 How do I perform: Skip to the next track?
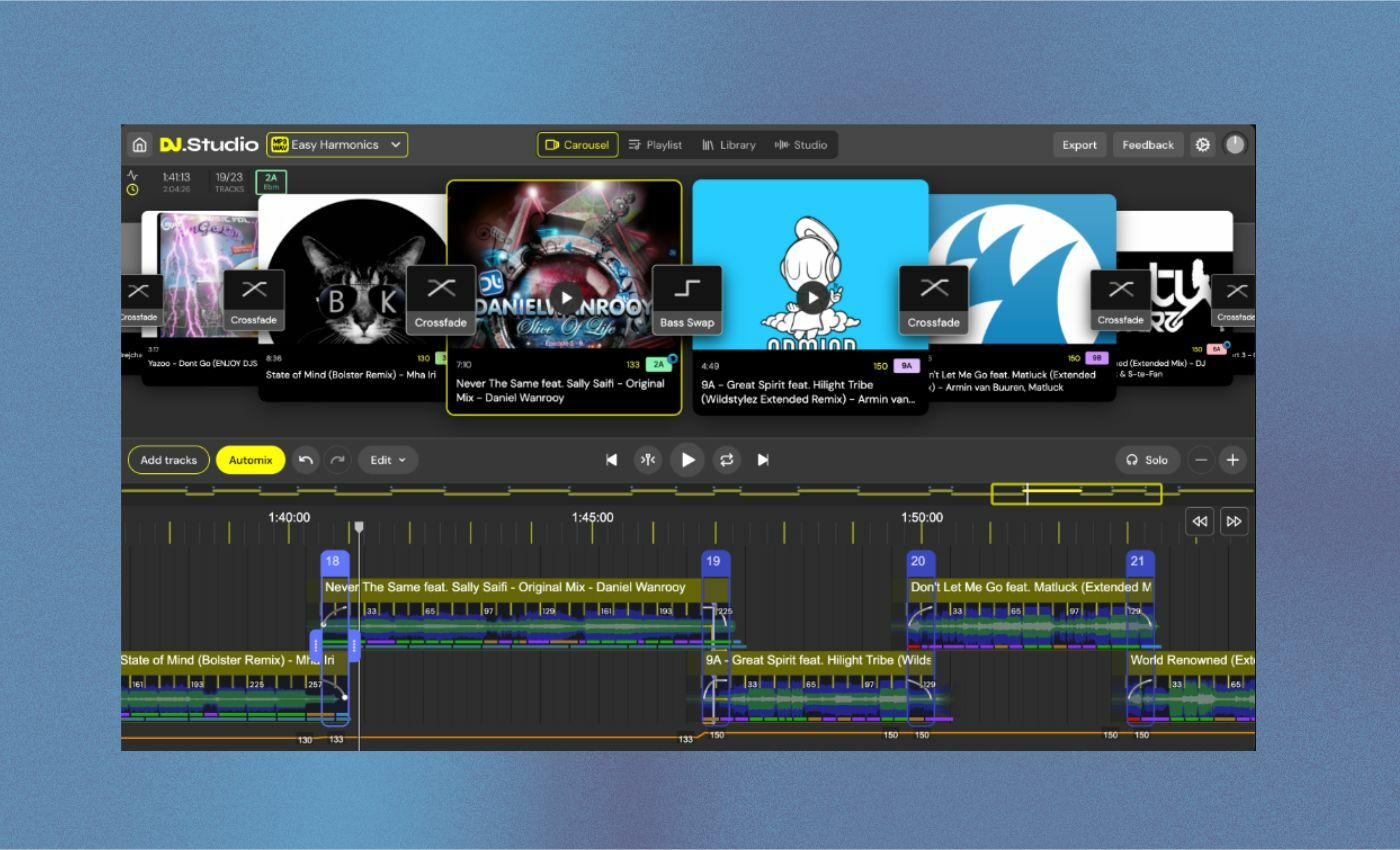click(763, 460)
